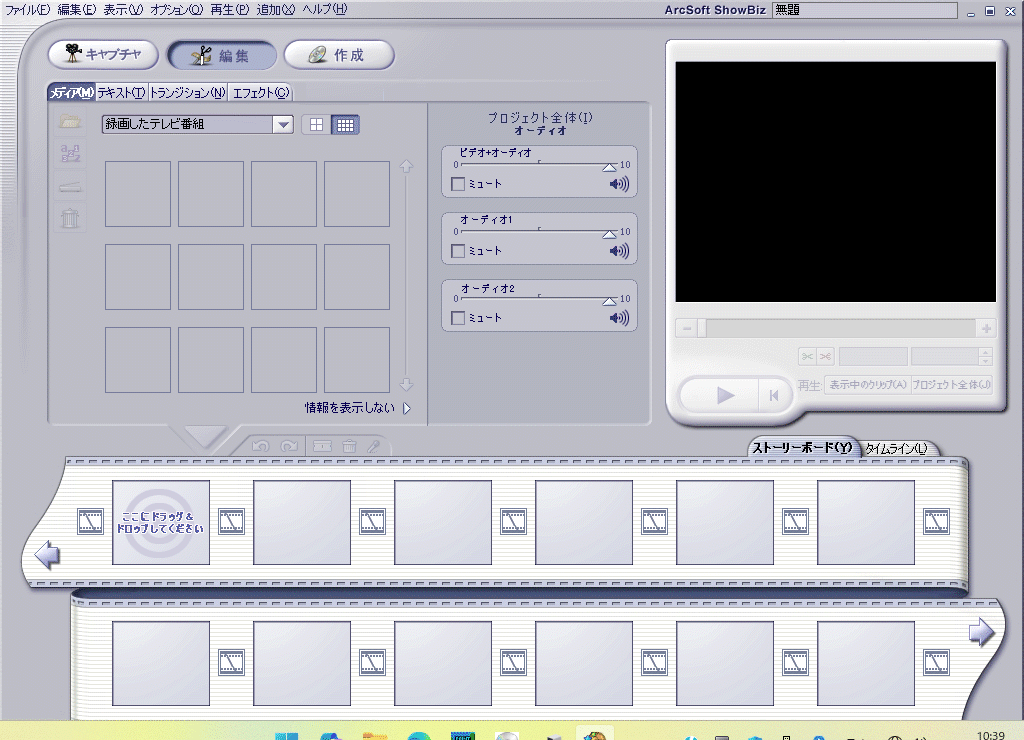Screen dimensions: 1024x740
Task: Adjust the オーディオ2 volume slider
Action: 609,301
